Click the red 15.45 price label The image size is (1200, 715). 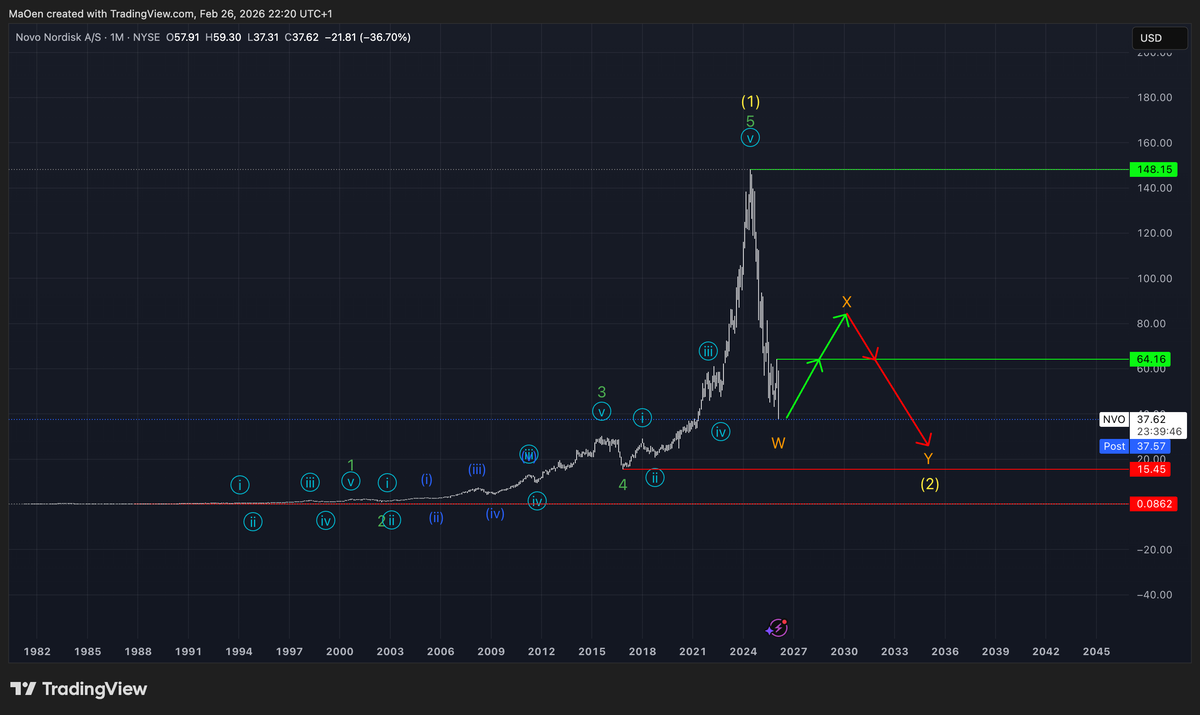tap(1148, 469)
